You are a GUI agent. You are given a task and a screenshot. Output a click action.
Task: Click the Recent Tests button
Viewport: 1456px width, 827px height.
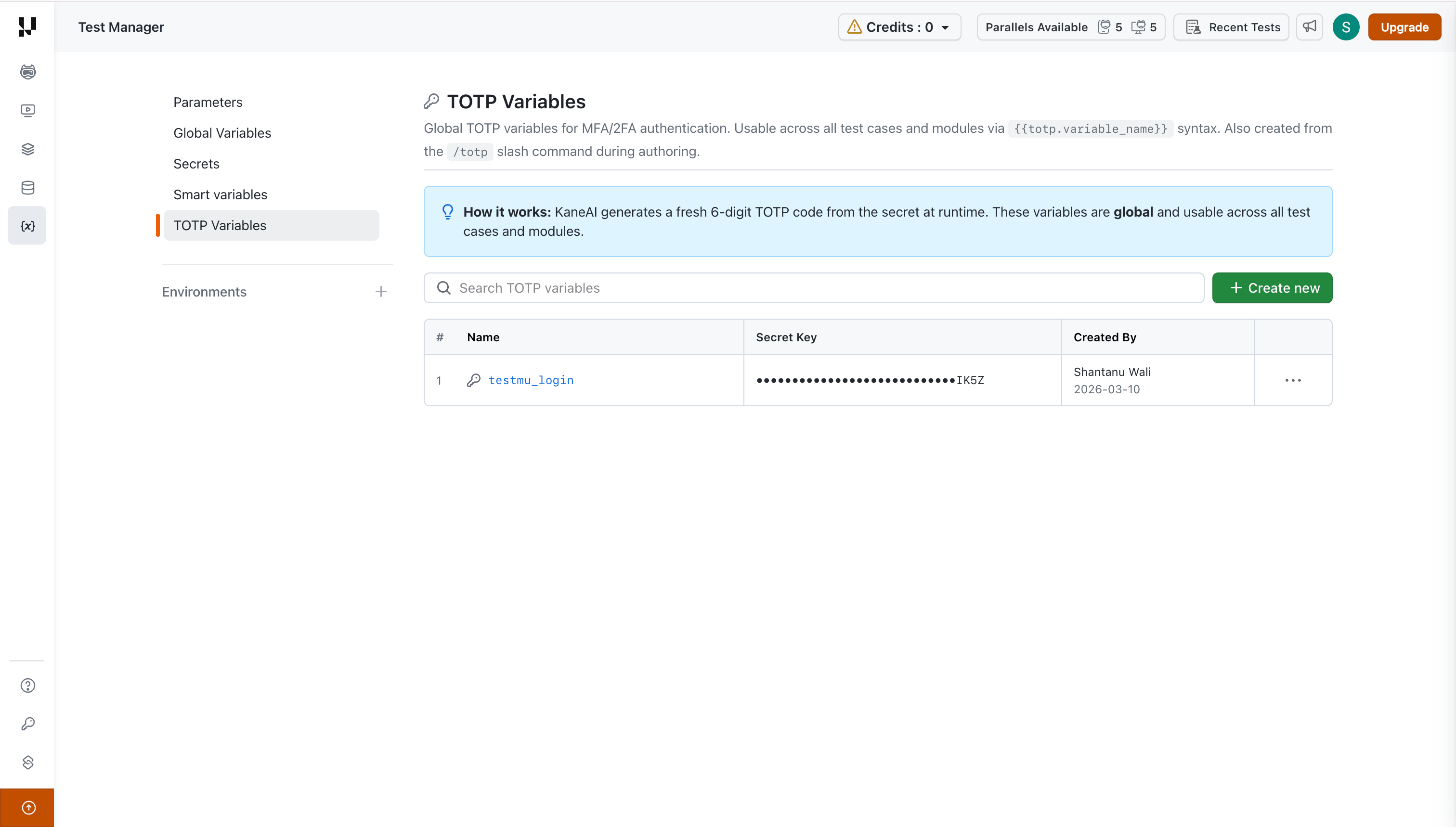click(x=1231, y=26)
